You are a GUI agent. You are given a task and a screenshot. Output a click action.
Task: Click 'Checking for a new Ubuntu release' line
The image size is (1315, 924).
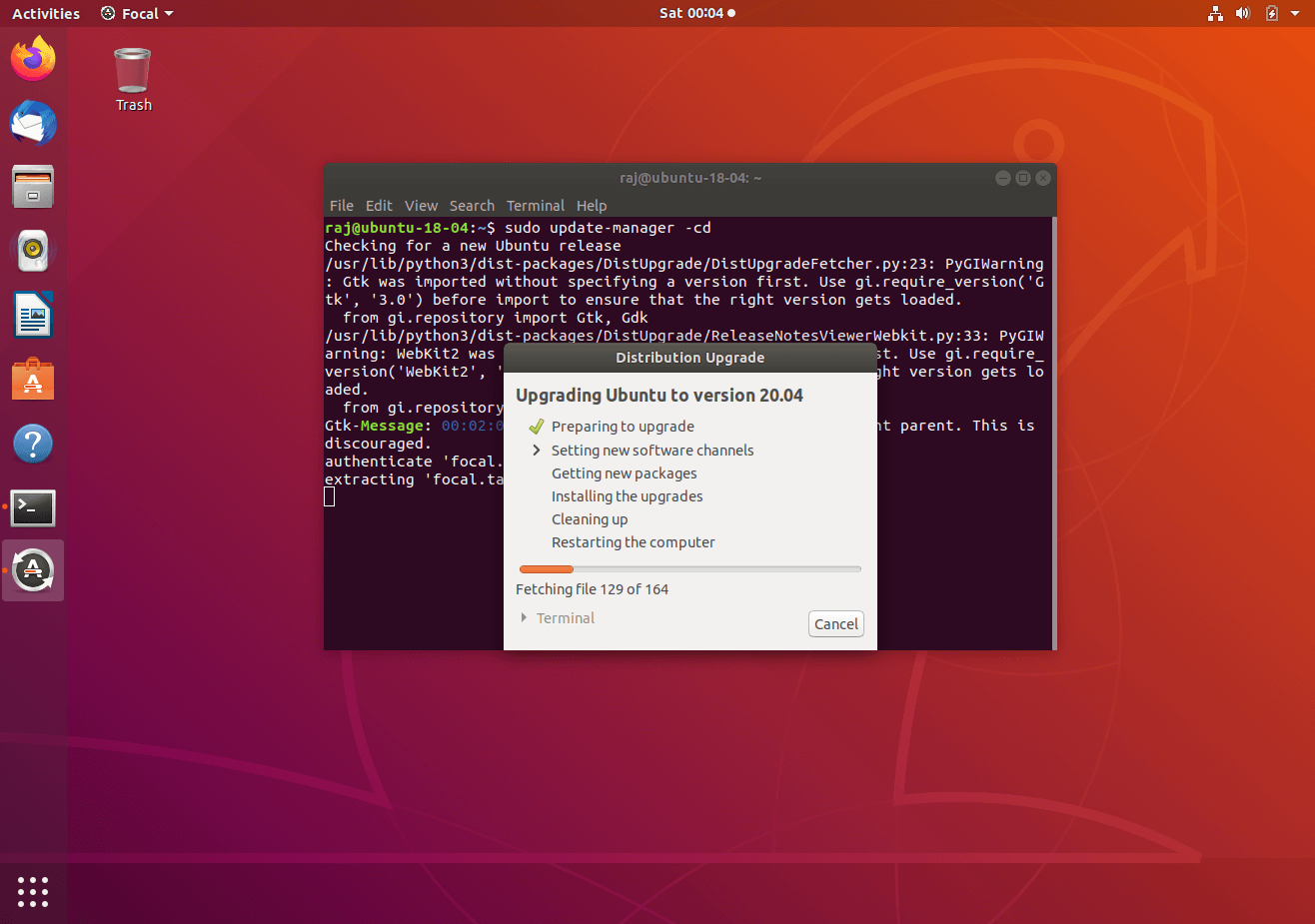pyautogui.click(x=473, y=246)
